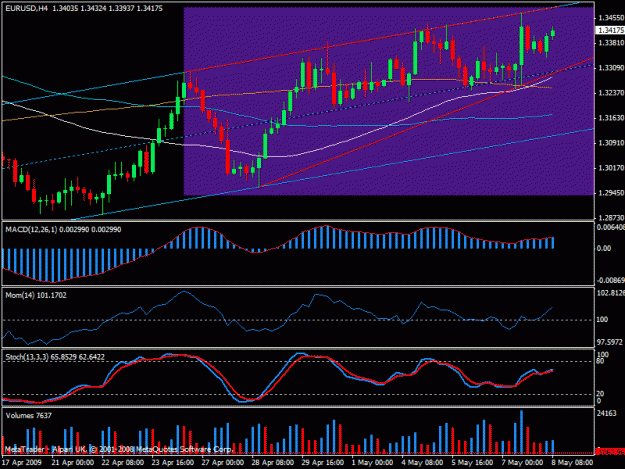Click the 21 Apr 00:00 time label
The height and width of the screenshot is (469, 625).
coord(73,463)
